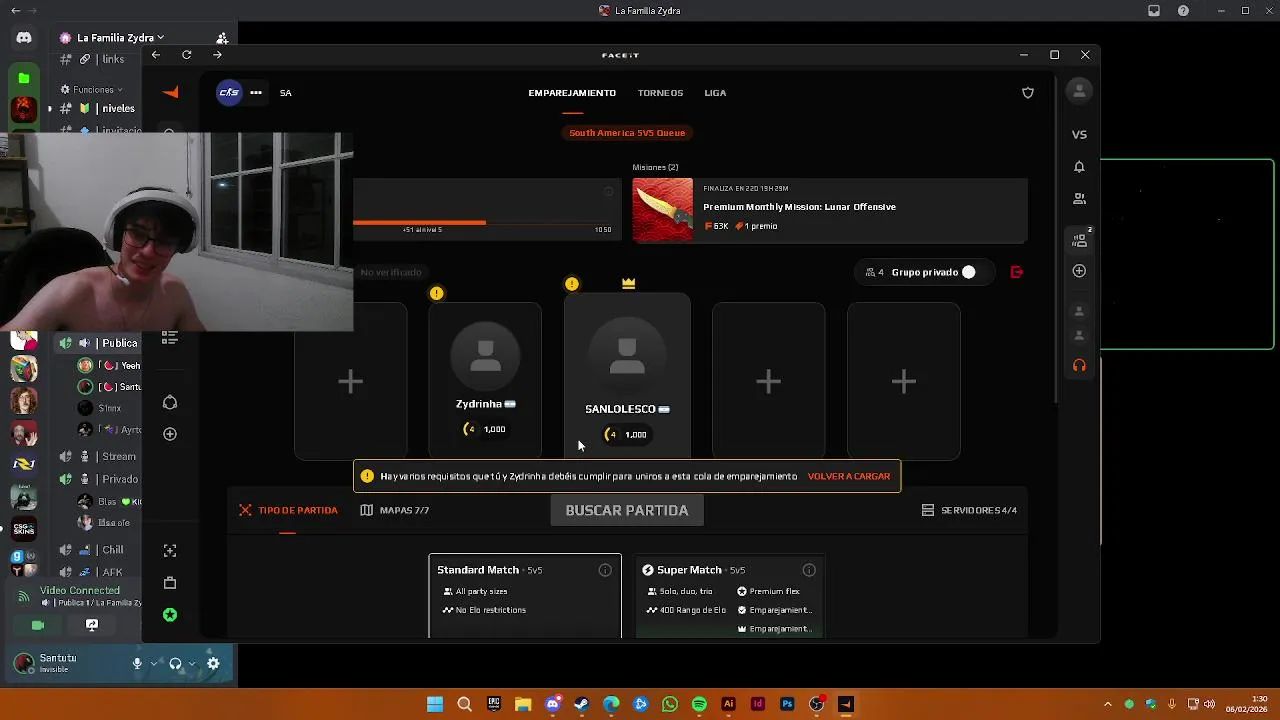Open Discord headphone options arrow
This screenshot has width=1280, height=720.
pyautogui.click(x=191, y=663)
